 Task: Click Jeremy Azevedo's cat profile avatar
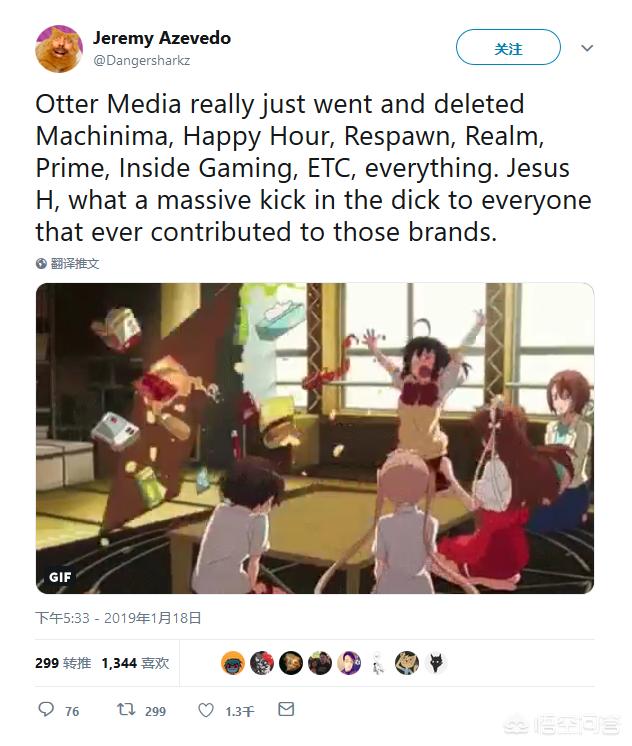(59, 49)
